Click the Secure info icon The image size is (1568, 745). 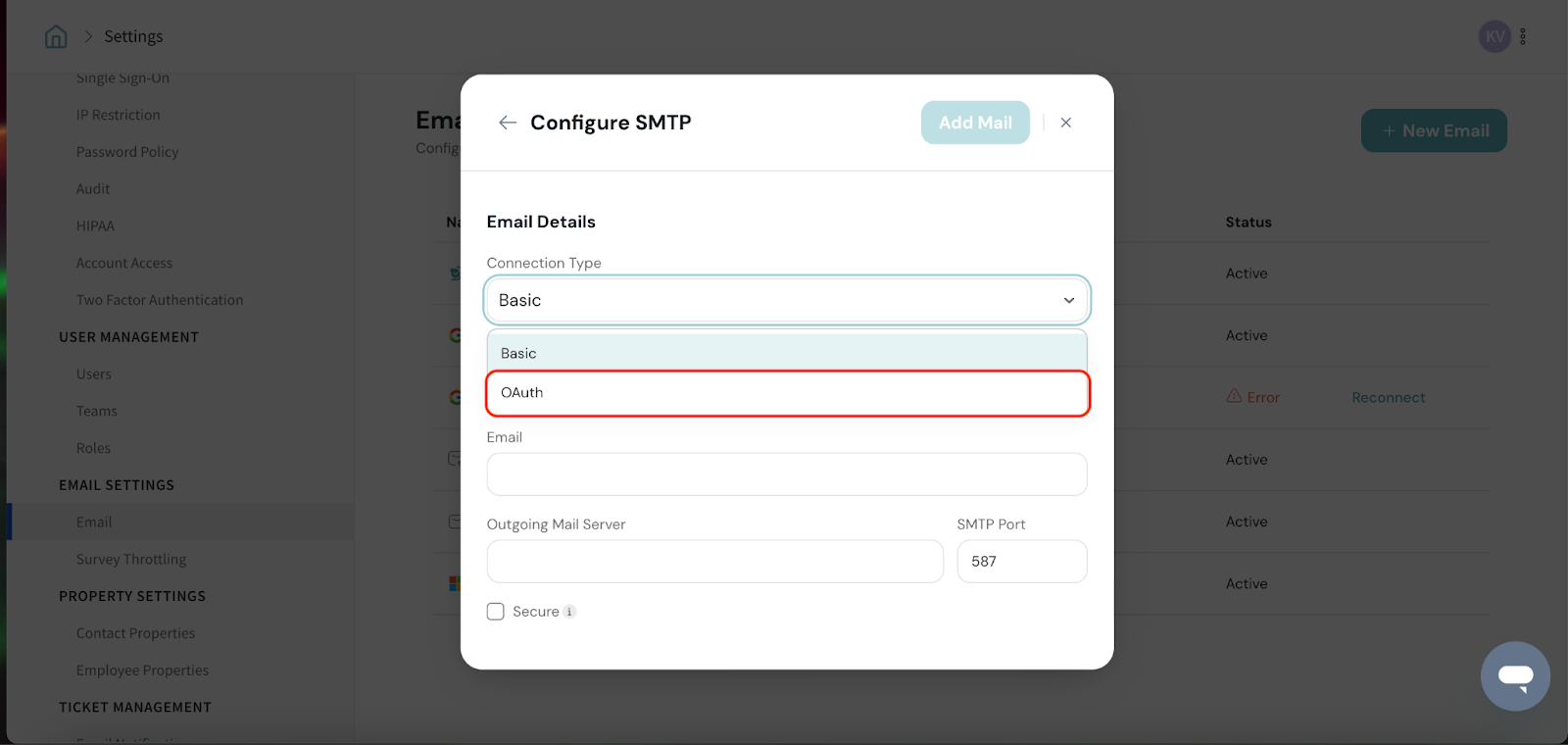coord(569,612)
